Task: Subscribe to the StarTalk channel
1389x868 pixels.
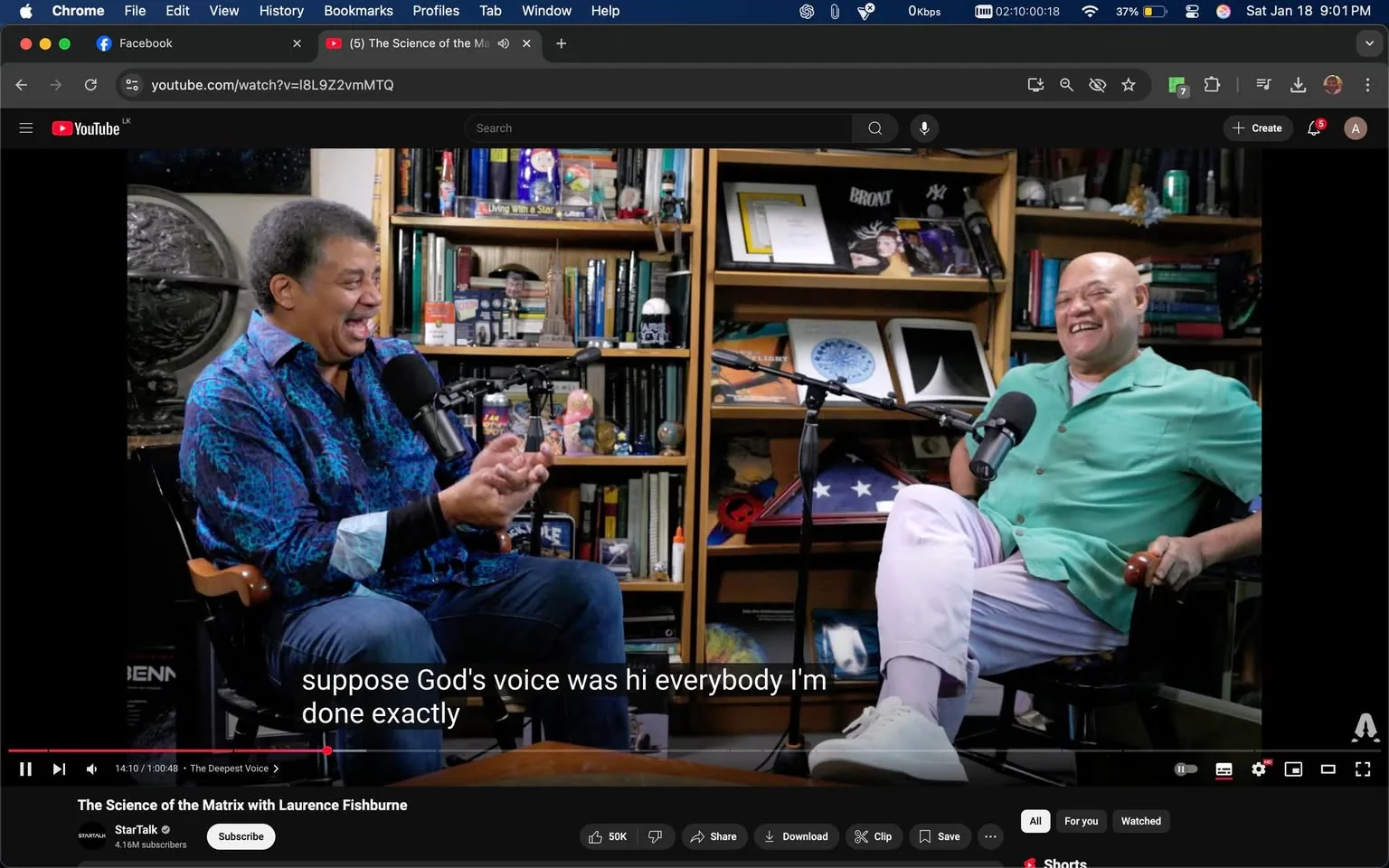Action: (x=241, y=836)
